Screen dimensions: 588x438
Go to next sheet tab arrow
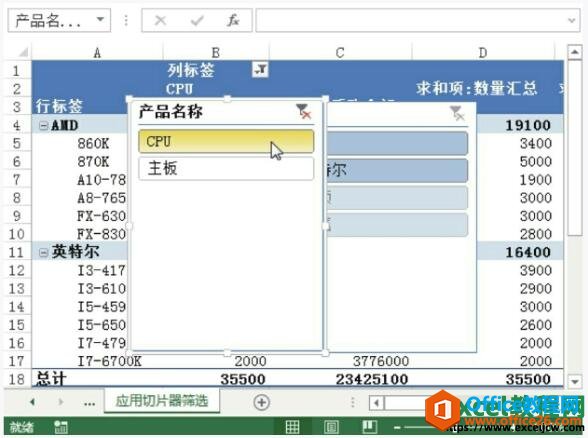coord(60,402)
